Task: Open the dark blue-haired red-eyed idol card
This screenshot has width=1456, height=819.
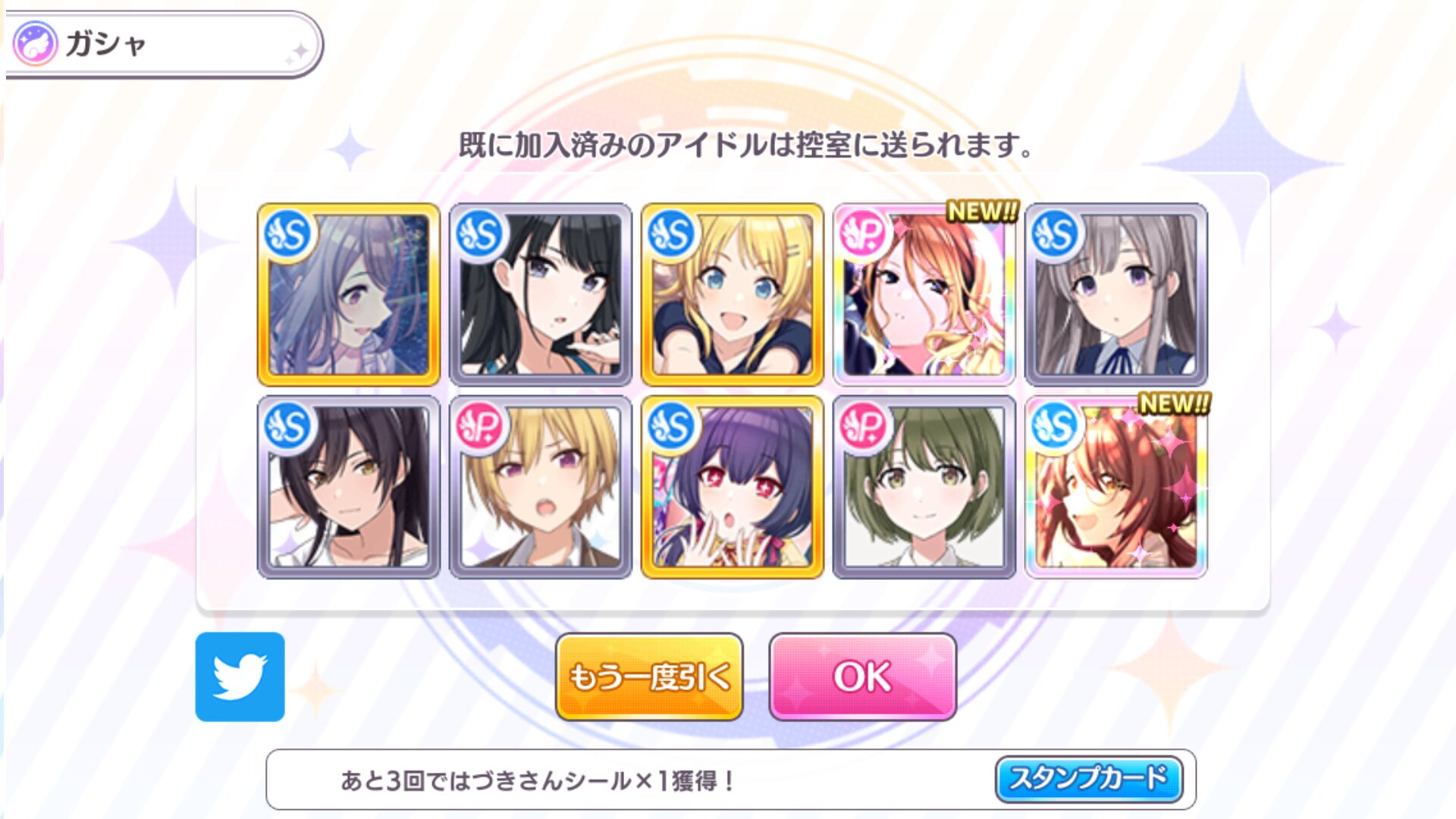Action: 732,487
